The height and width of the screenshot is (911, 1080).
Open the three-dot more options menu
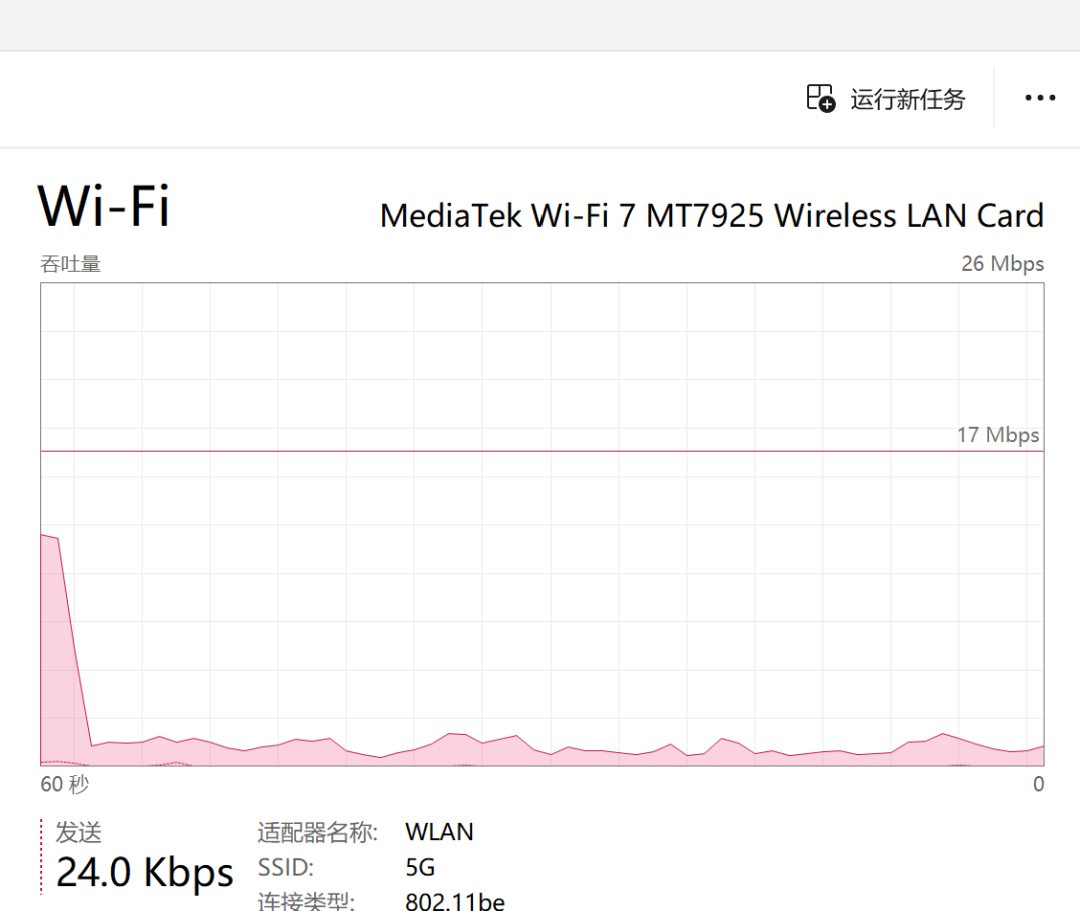point(1040,98)
